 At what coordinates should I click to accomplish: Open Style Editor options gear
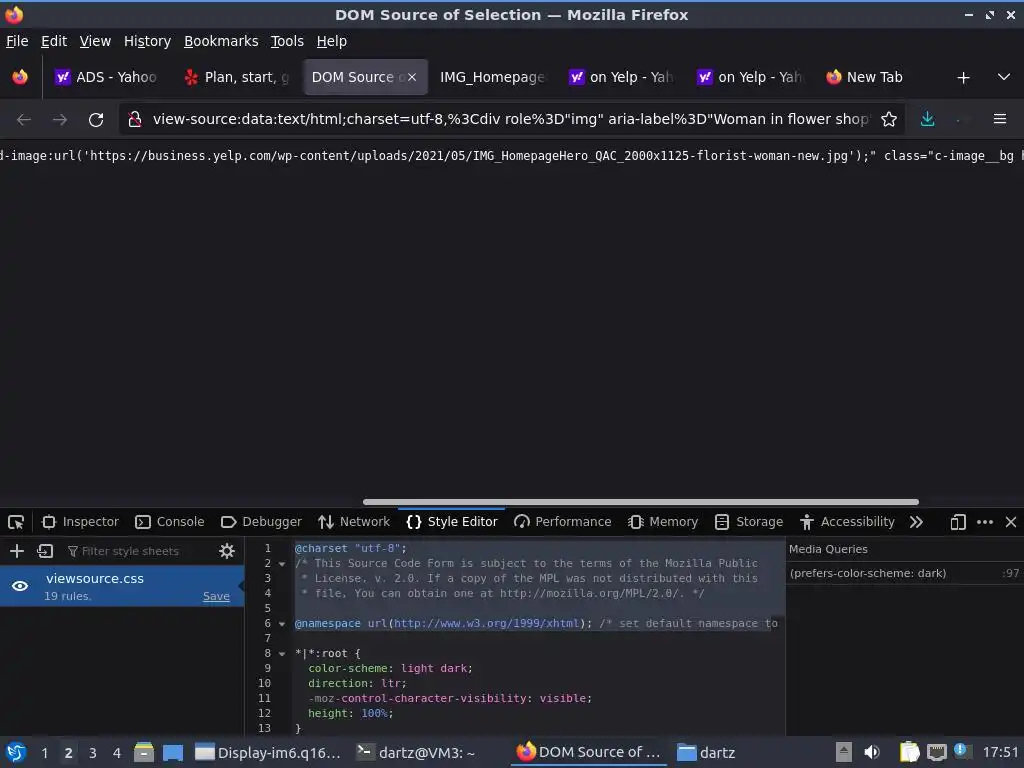[x=227, y=551]
